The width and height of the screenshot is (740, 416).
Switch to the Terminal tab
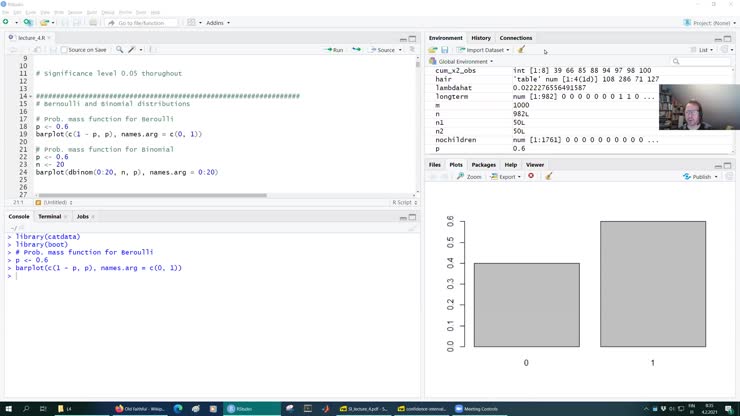click(x=50, y=216)
